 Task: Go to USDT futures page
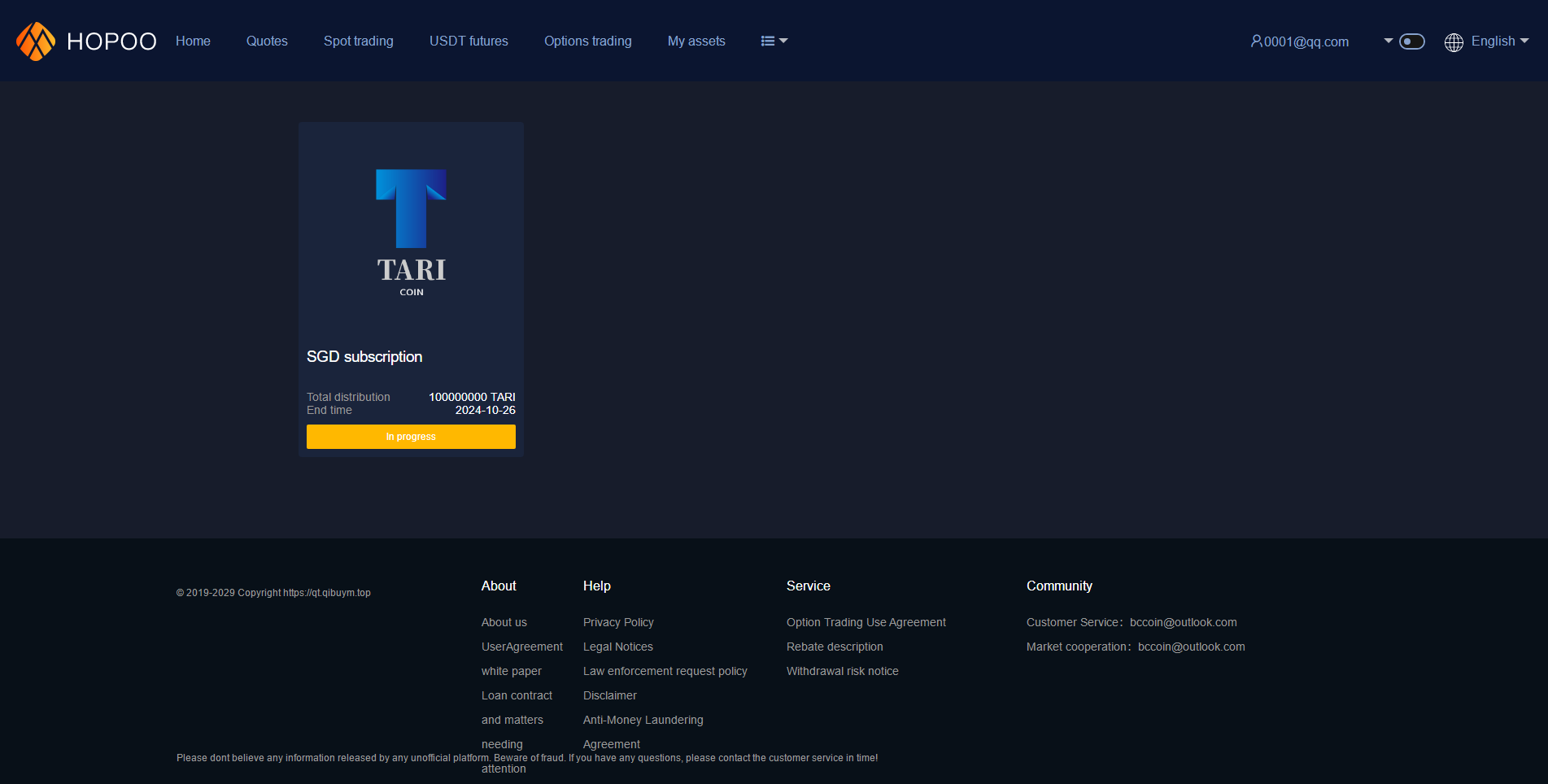469,41
